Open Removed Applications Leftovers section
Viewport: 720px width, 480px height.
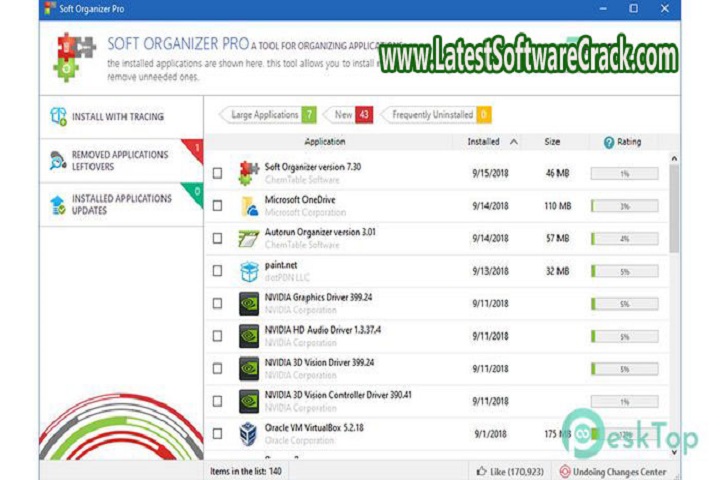point(121,161)
